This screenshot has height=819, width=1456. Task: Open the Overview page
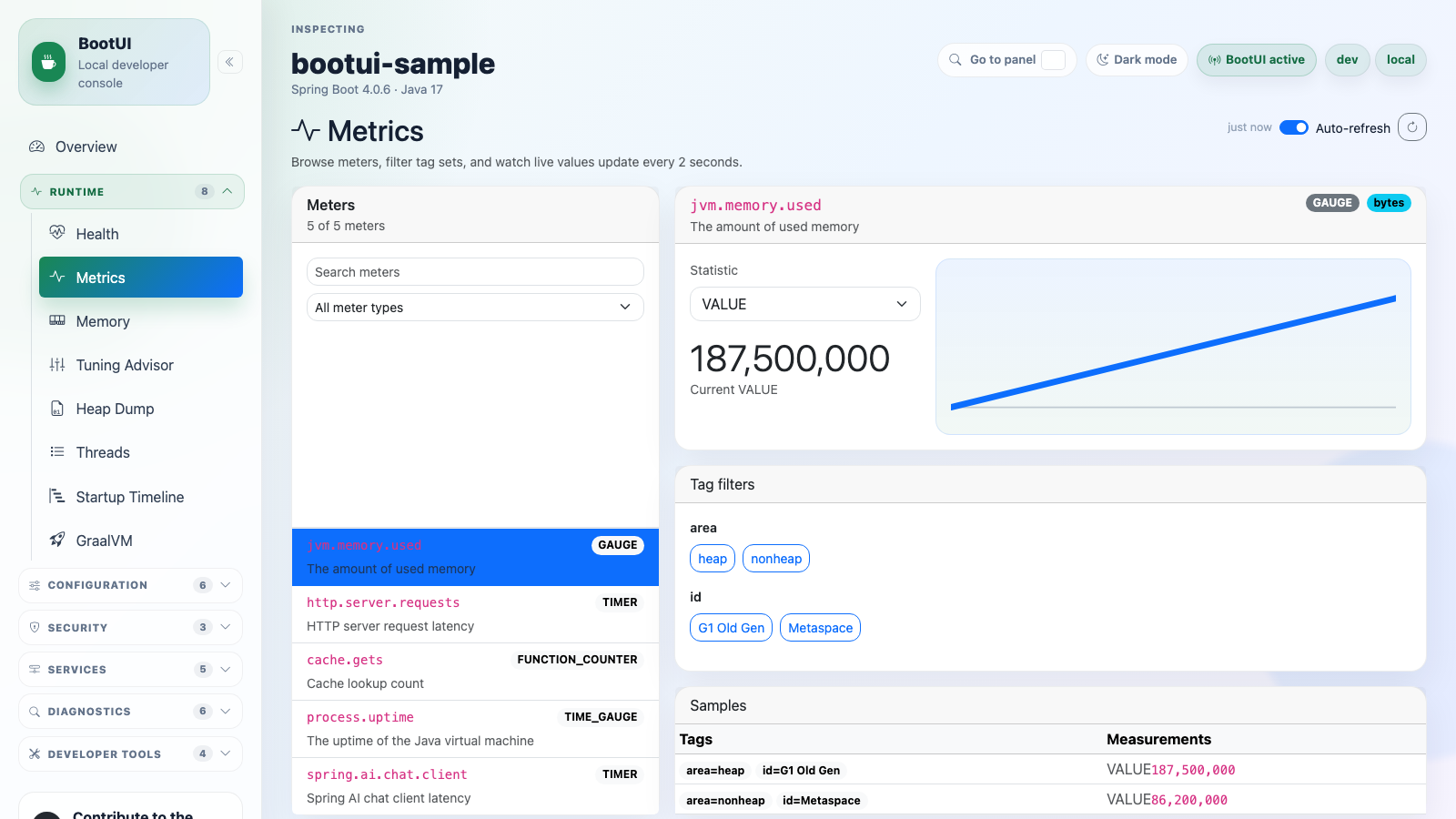132,147
